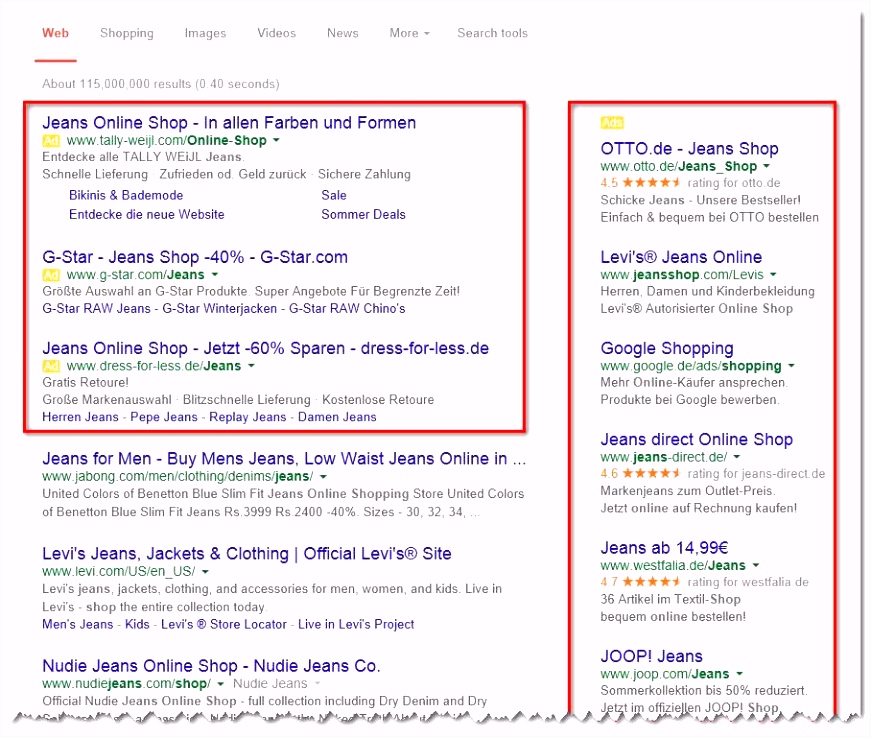
Task: Open the 'Jeans for Men - Buy Mens Jeans' result
Action: [284, 459]
